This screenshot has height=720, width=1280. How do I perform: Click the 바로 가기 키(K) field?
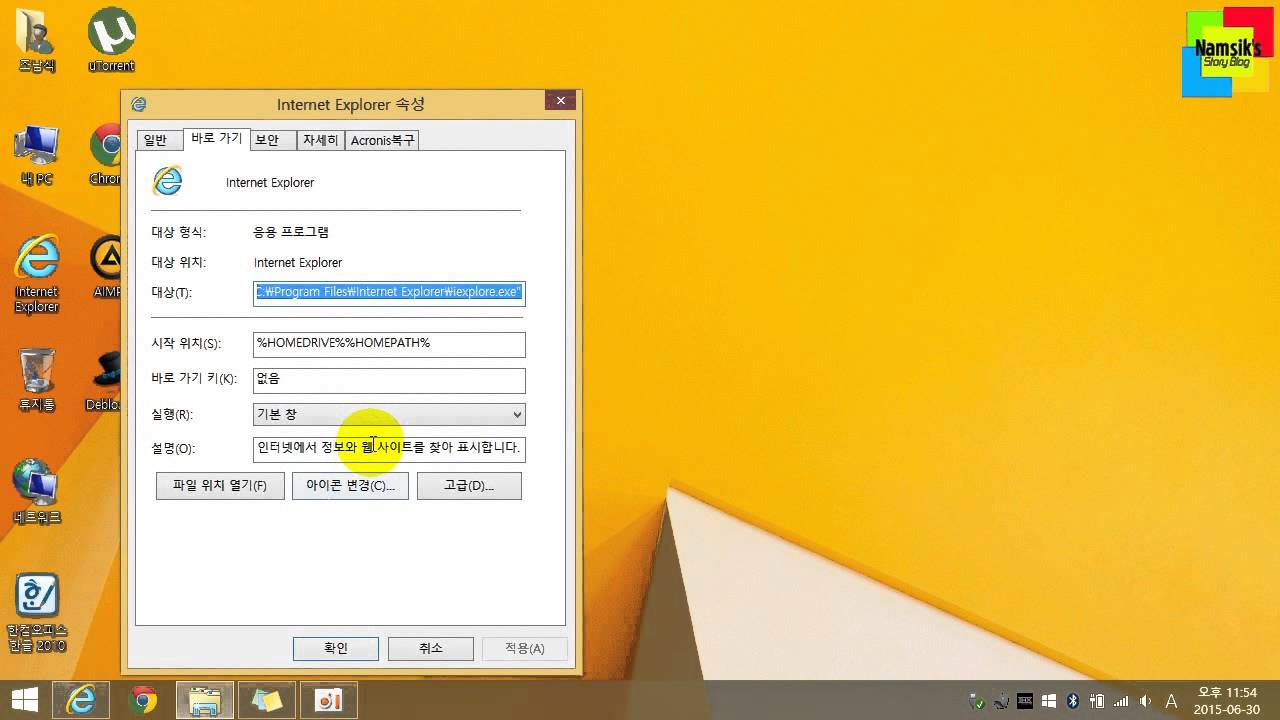(x=389, y=380)
